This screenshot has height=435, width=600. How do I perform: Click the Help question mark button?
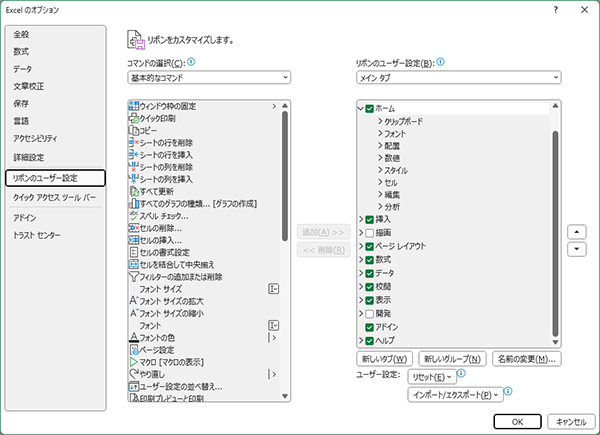pyautogui.click(x=556, y=10)
